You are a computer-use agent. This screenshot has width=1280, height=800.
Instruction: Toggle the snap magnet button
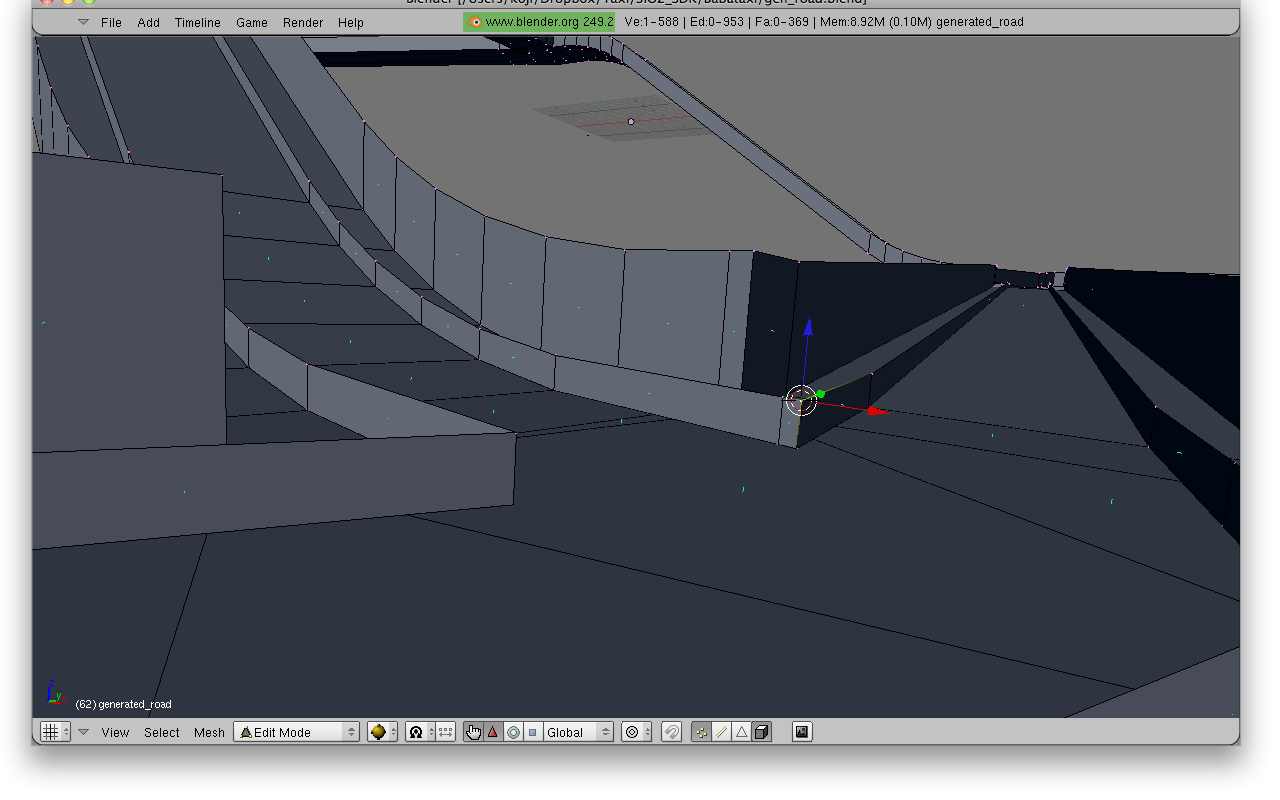point(672,732)
